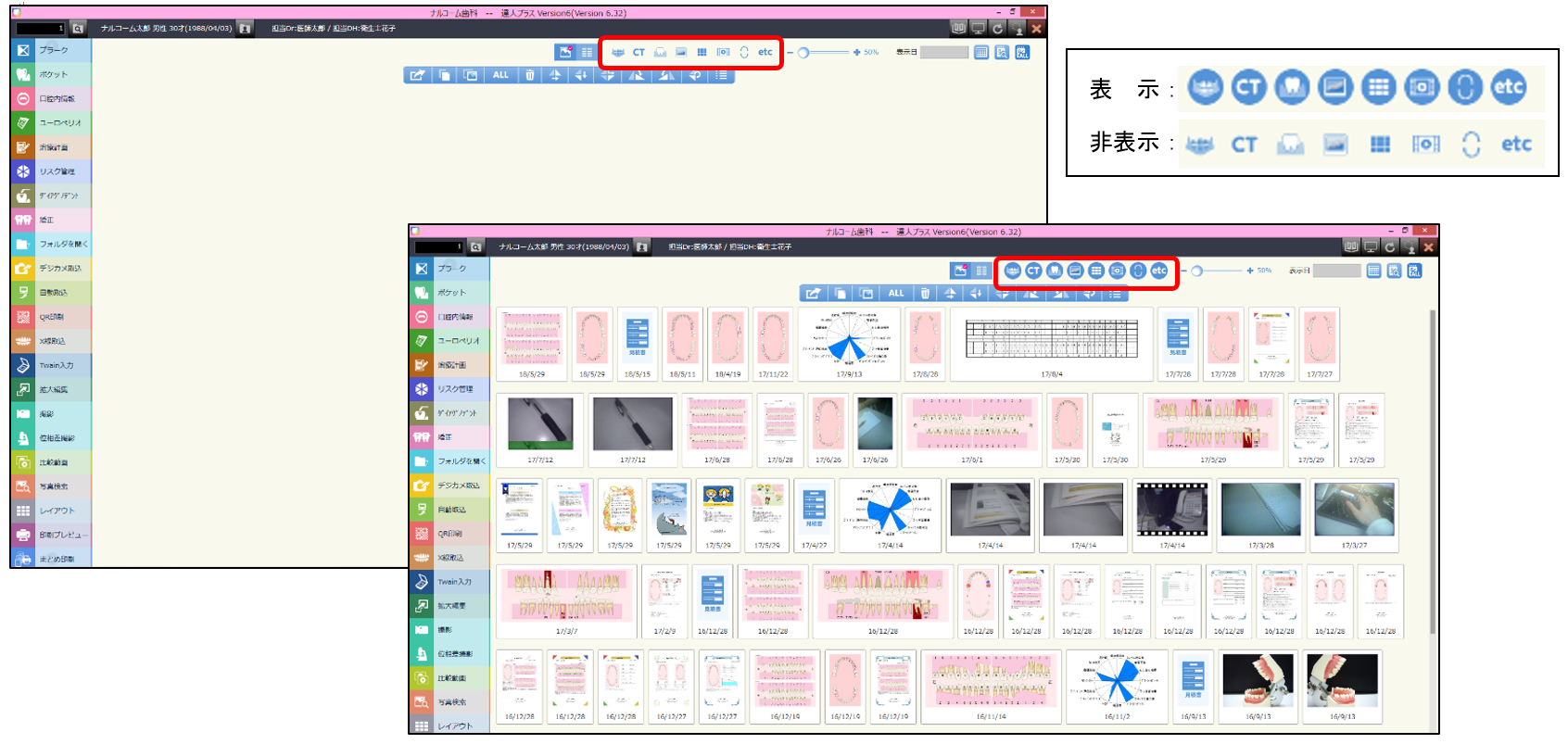
Task: Open the list menu icon ending the blue toolbar above the thumbnails
Action: (x=1115, y=293)
